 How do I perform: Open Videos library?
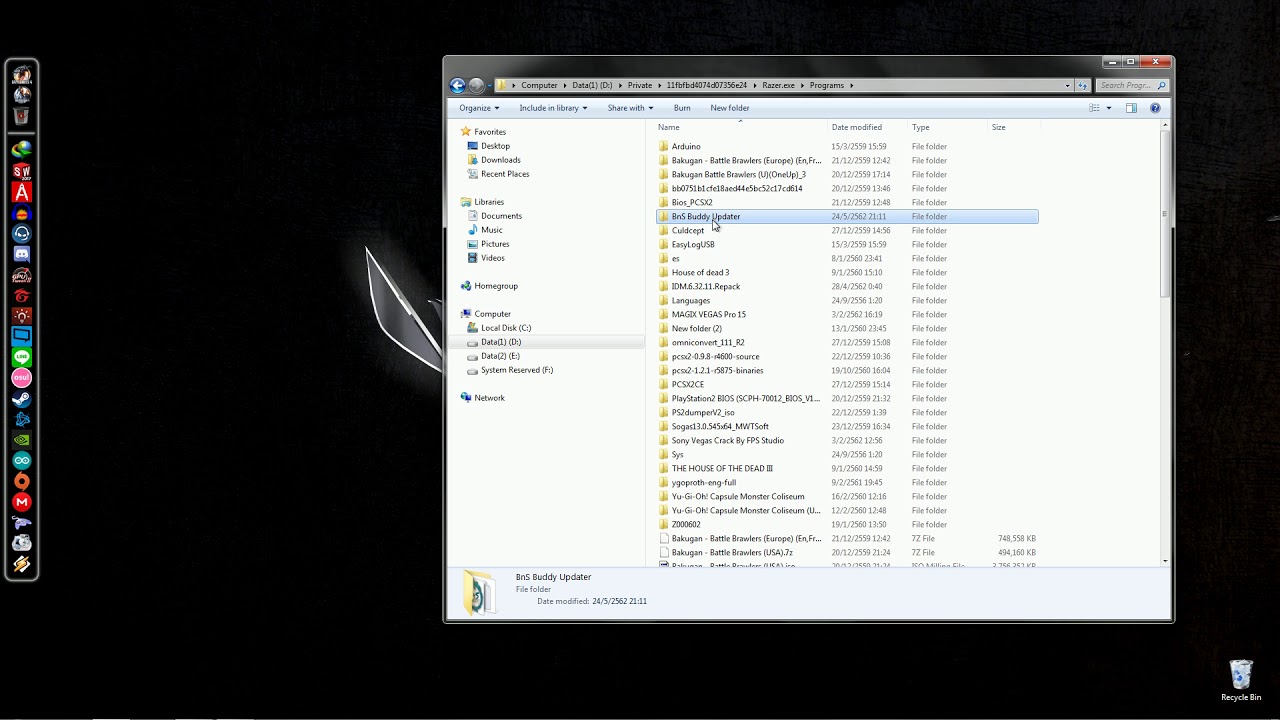point(492,258)
